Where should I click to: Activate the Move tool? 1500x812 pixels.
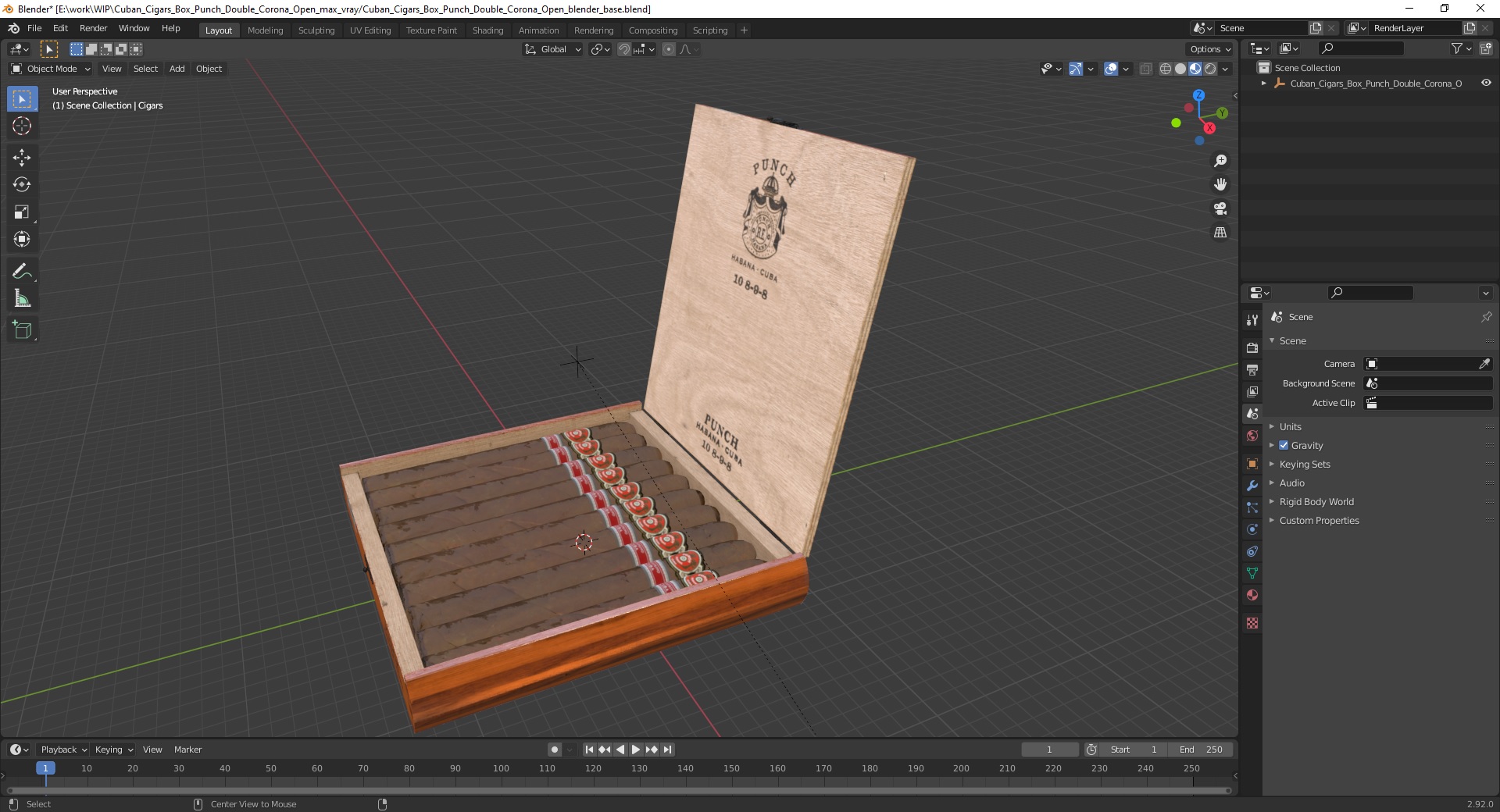tap(22, 158)
